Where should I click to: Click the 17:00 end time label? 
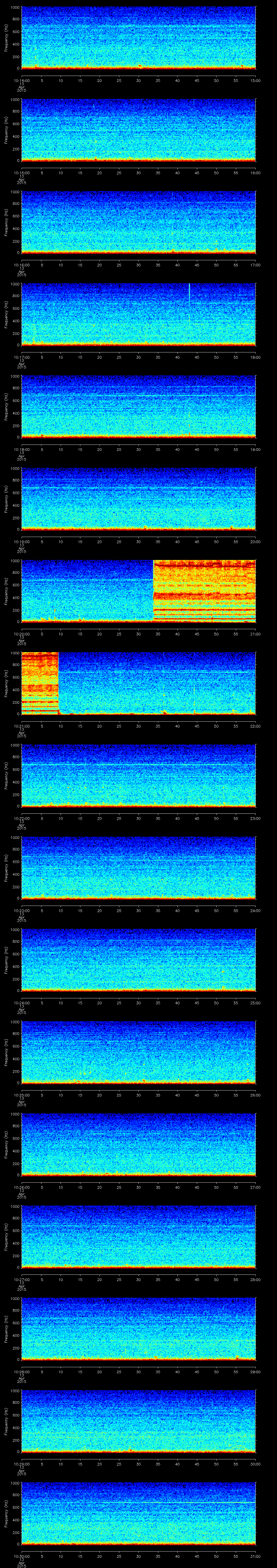pyautogui.click(x=256, y=265)
